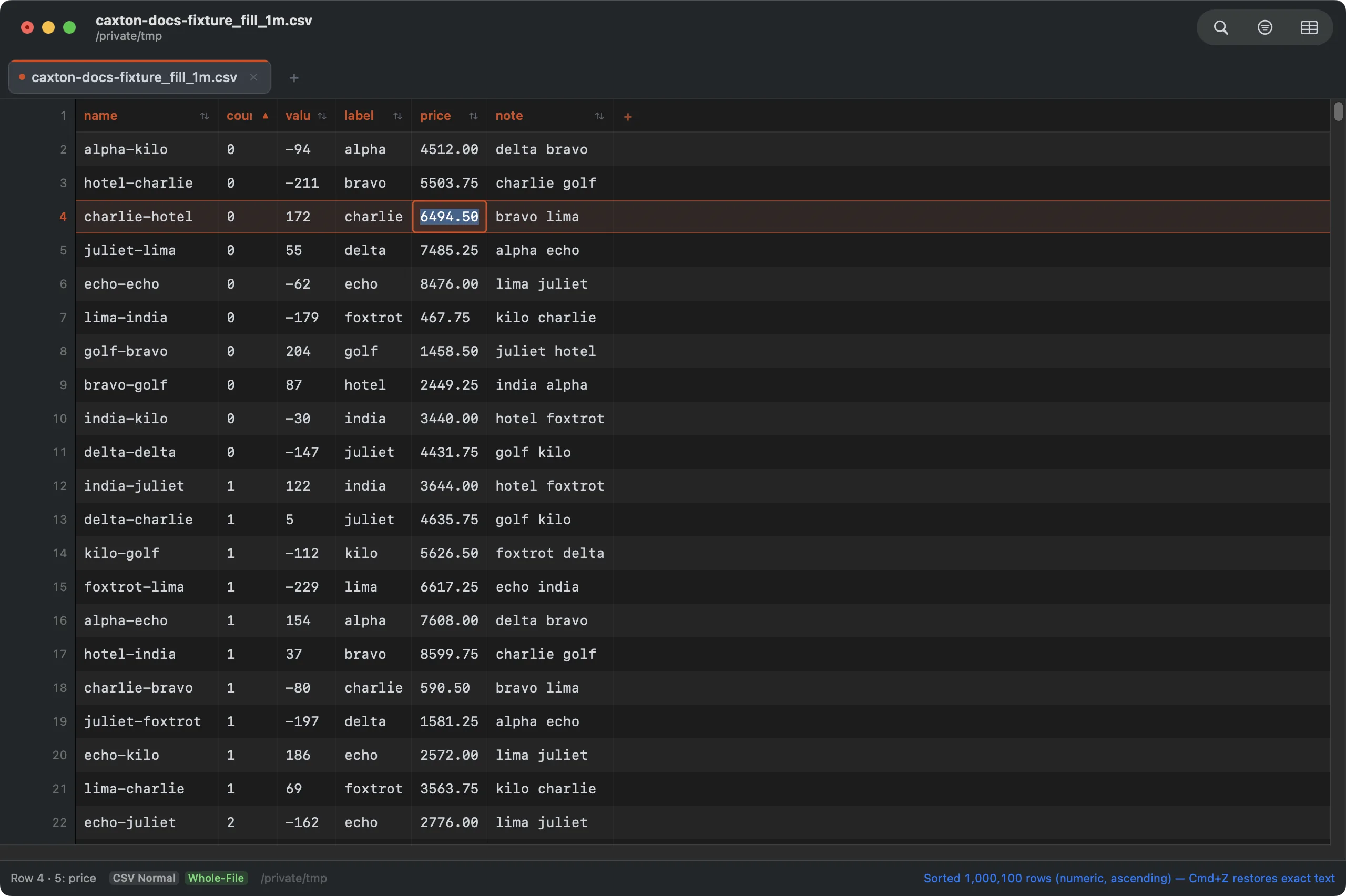Click the /private/tmp path in status bar
This screenshot has width=1346, height=896.
coord(294,878)
